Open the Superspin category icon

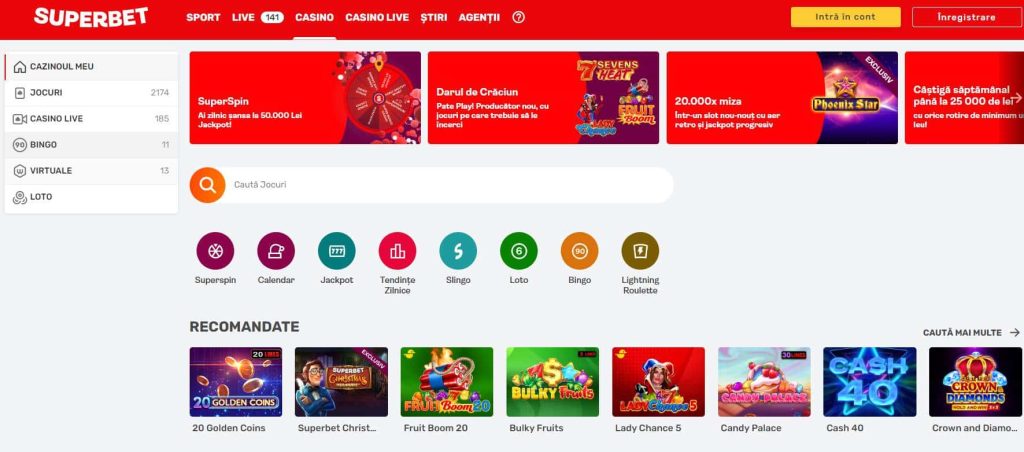(215, 251)
